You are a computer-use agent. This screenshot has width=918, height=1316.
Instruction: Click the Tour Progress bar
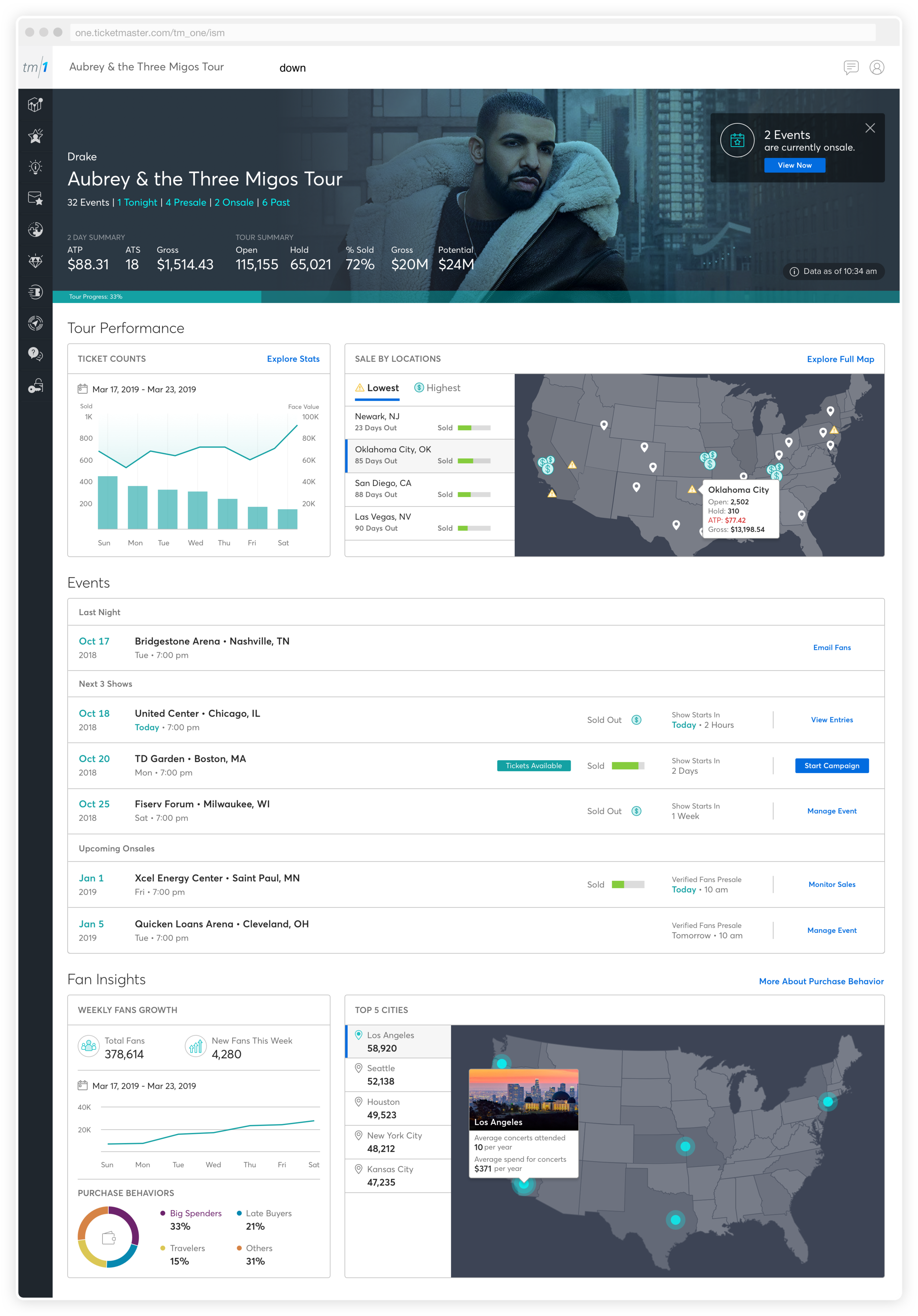[x=157, y=297]
